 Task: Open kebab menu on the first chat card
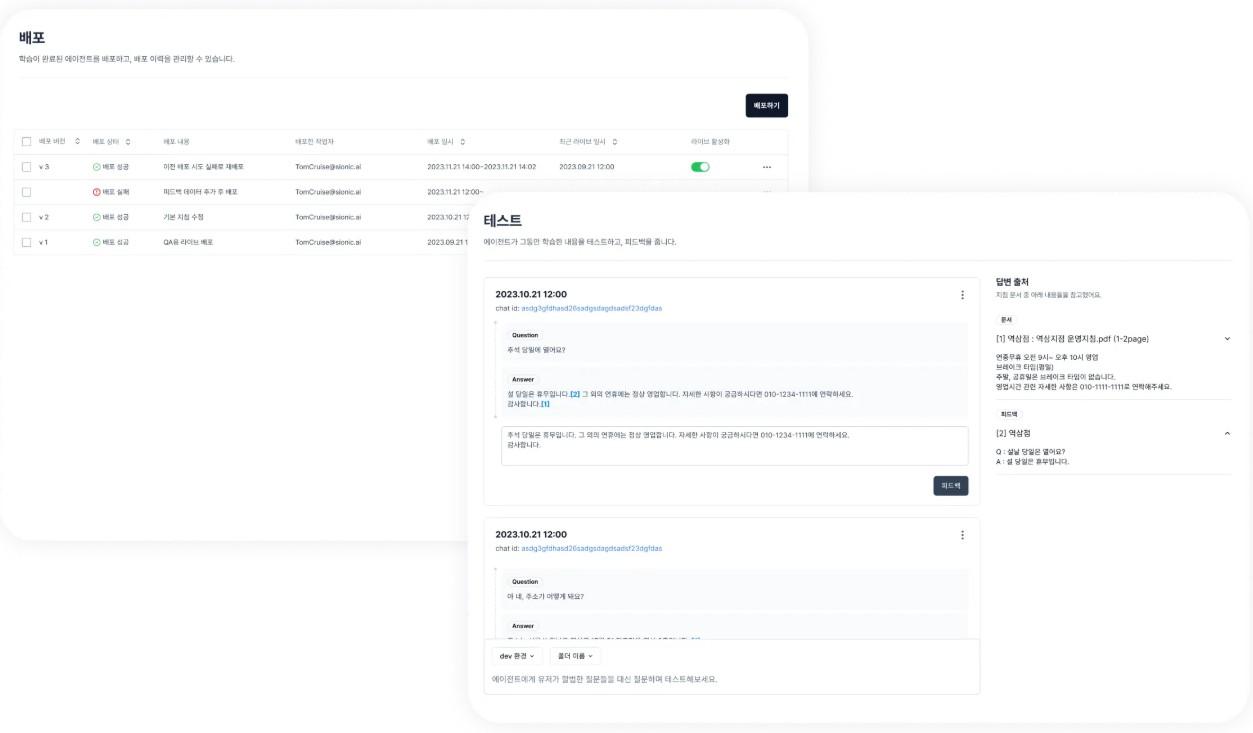tap(962, 295)
